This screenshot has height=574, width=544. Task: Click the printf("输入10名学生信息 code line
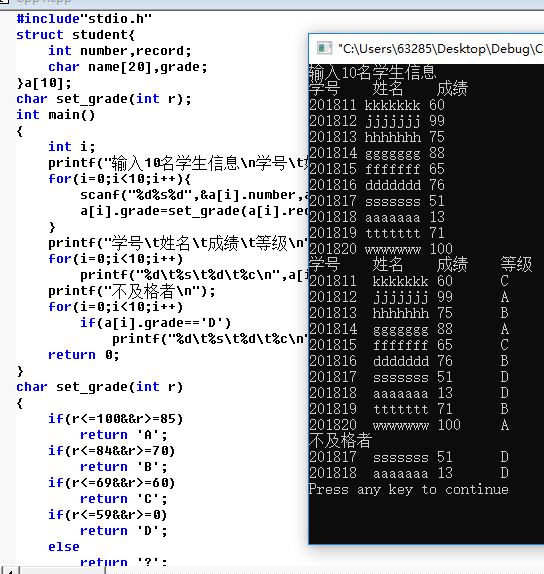tap(178, 163)
